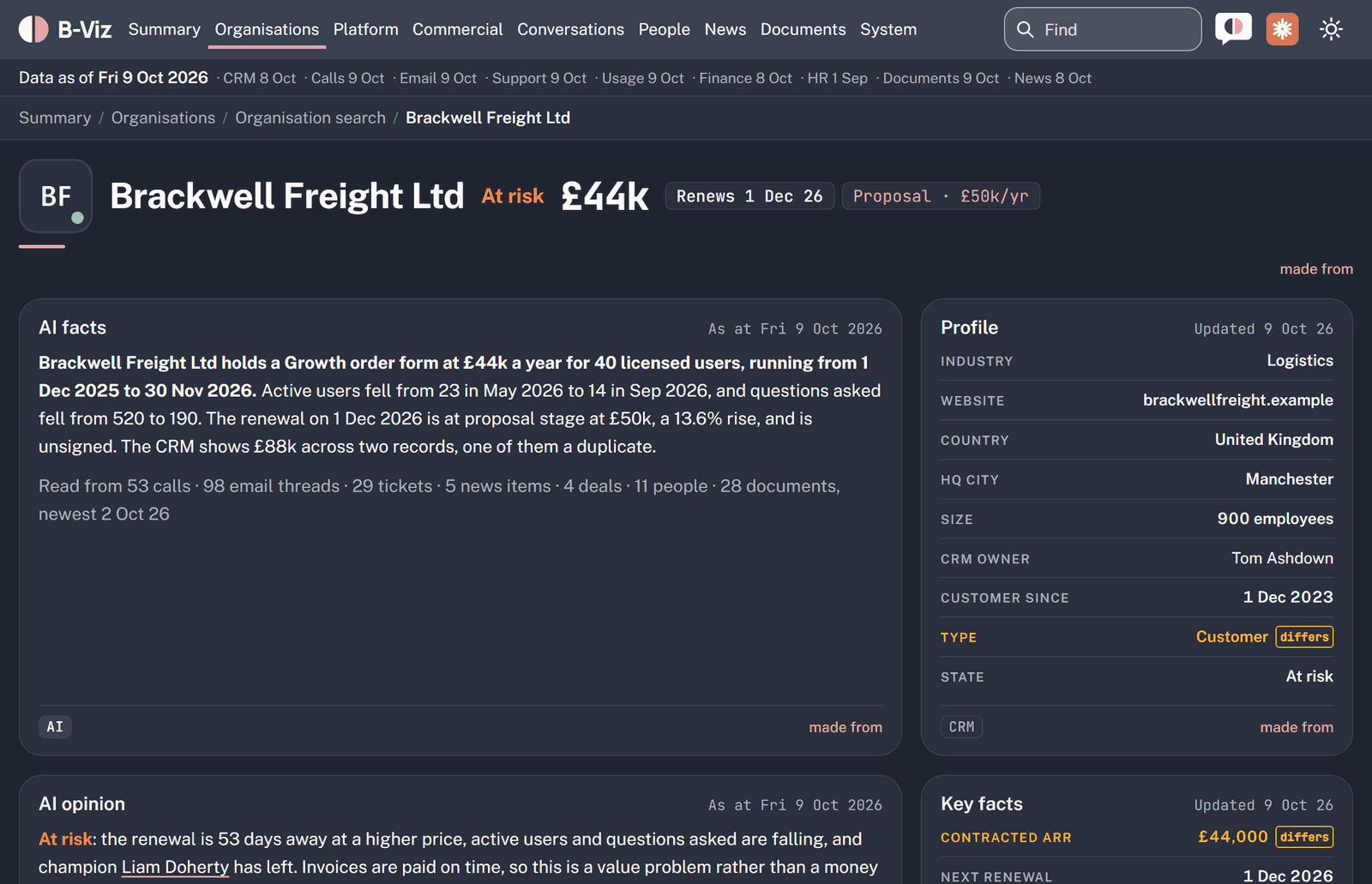Click the News 8 Oct data source

click(1053, 78)
